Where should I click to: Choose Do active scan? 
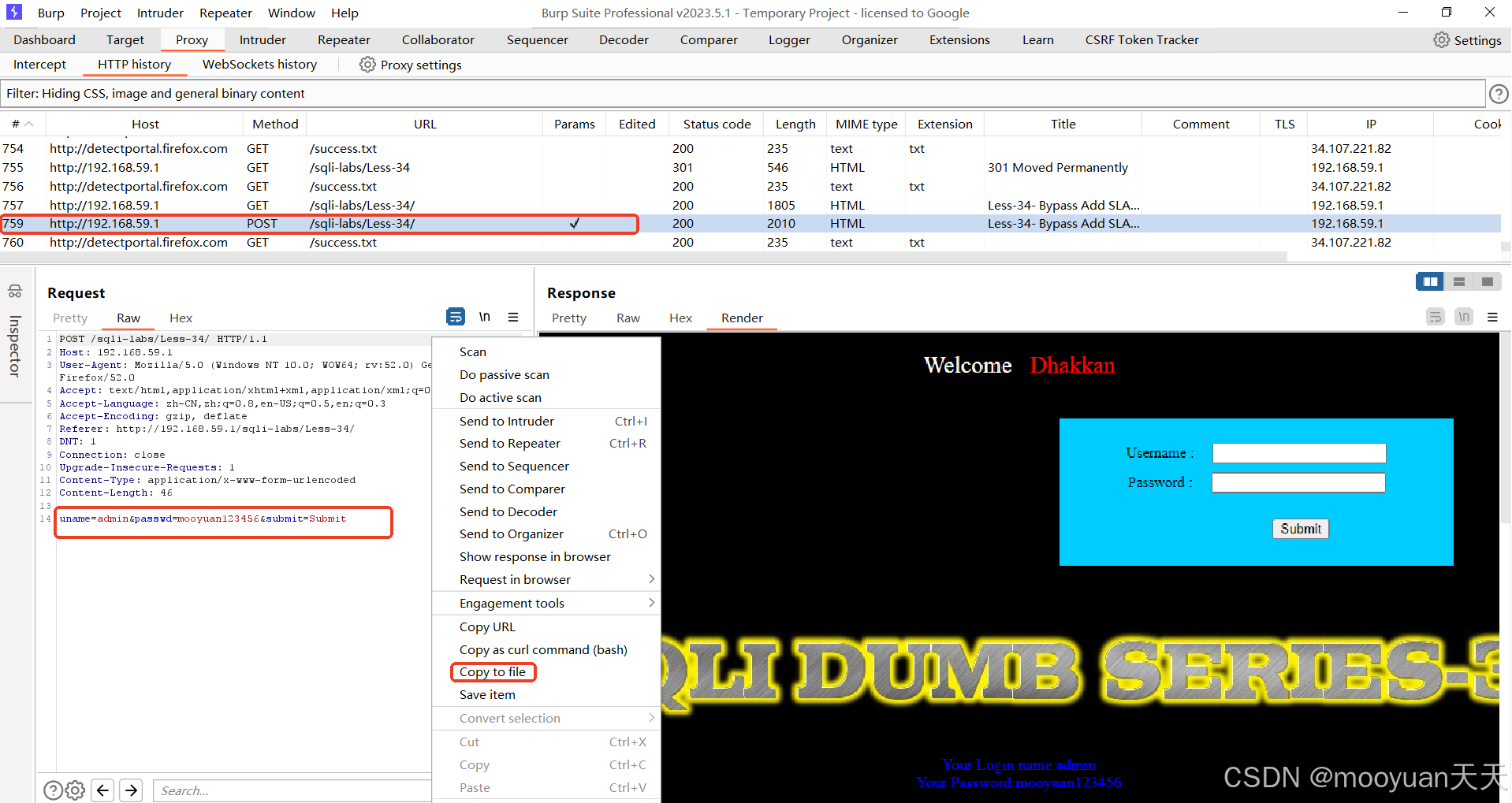pyautogui.click(x=546, y=397)
